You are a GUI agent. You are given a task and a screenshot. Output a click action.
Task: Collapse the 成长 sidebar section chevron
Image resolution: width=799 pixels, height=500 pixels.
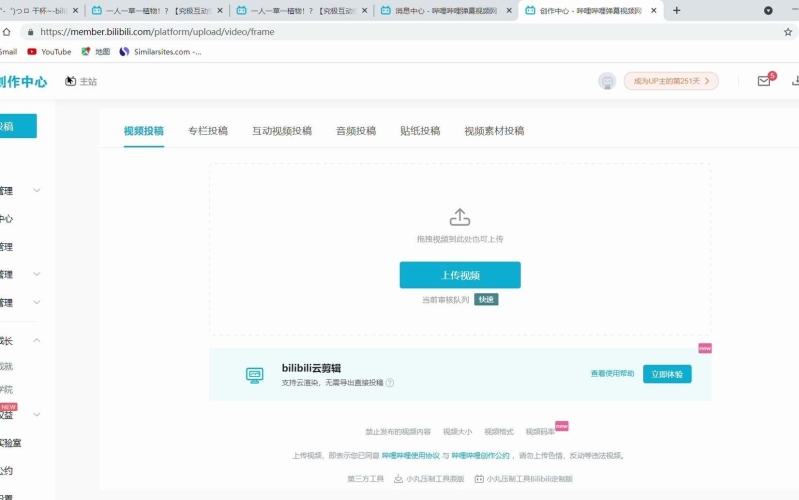coord(37,340)
